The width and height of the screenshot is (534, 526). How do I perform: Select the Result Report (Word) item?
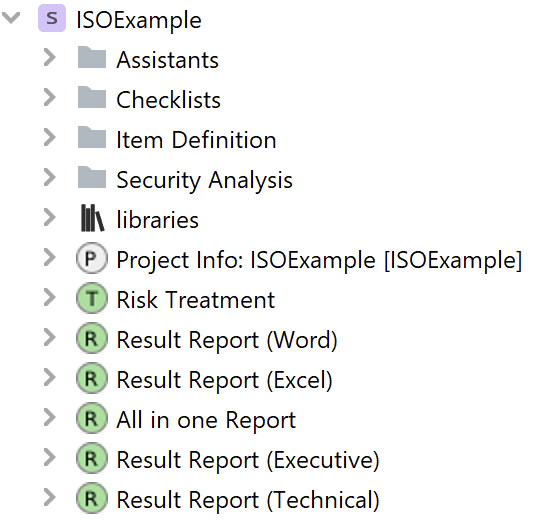[227, 339]
